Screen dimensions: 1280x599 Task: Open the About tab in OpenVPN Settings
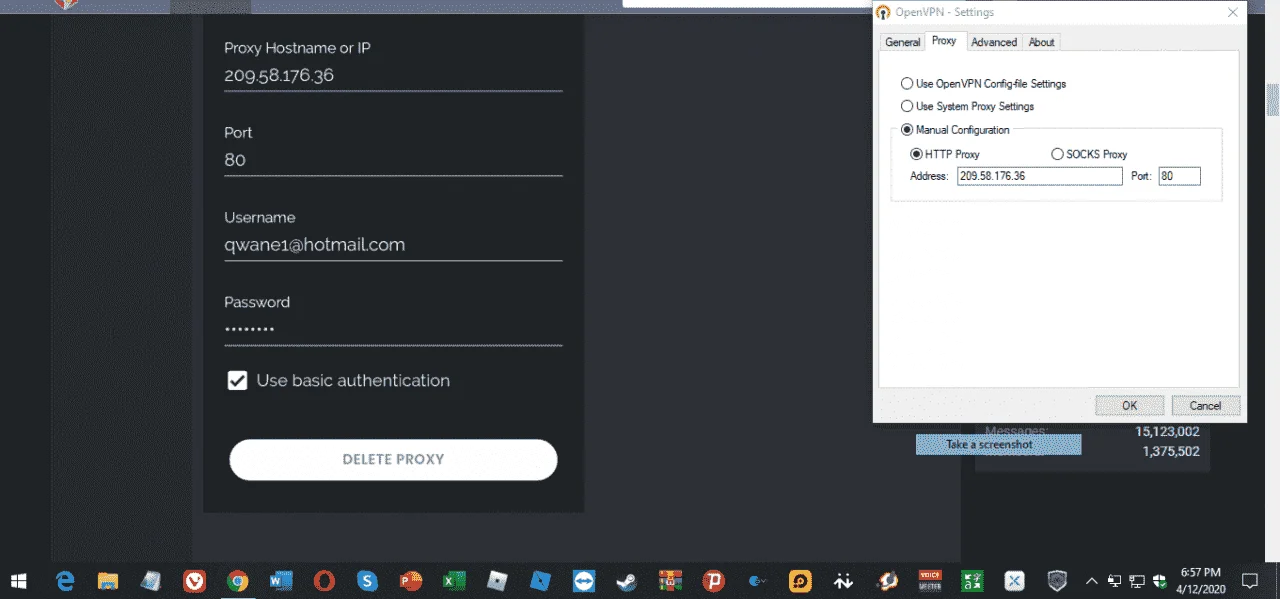pos(1041,42)
